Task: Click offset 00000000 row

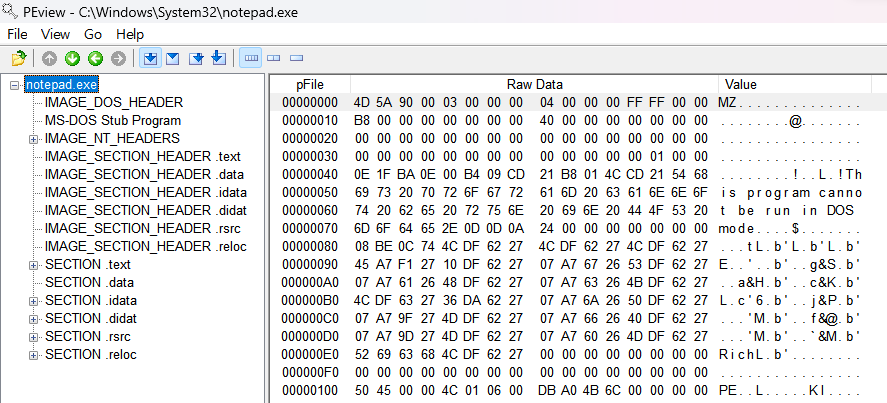Action: point(579,102)
